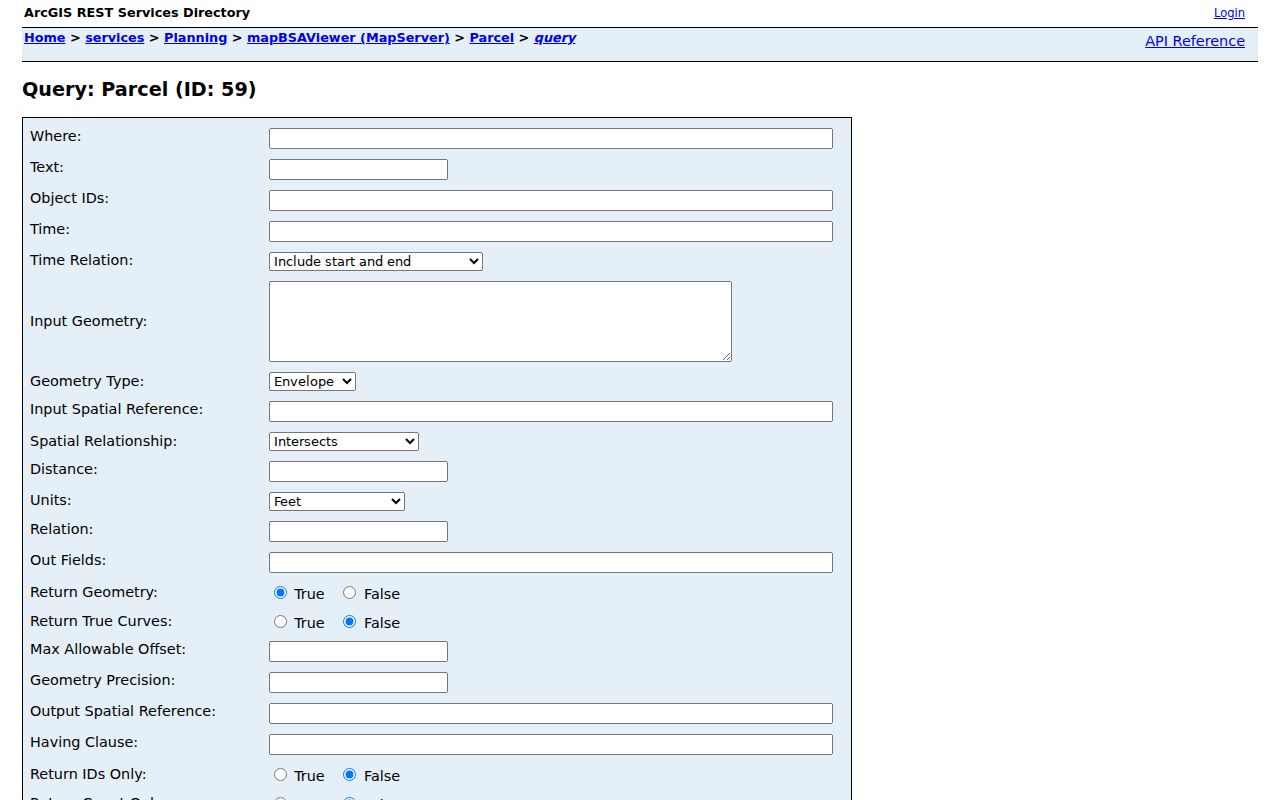Screen dimensions: 1280x800
Task: Focus the Text input field
Action: pos(358,169)
